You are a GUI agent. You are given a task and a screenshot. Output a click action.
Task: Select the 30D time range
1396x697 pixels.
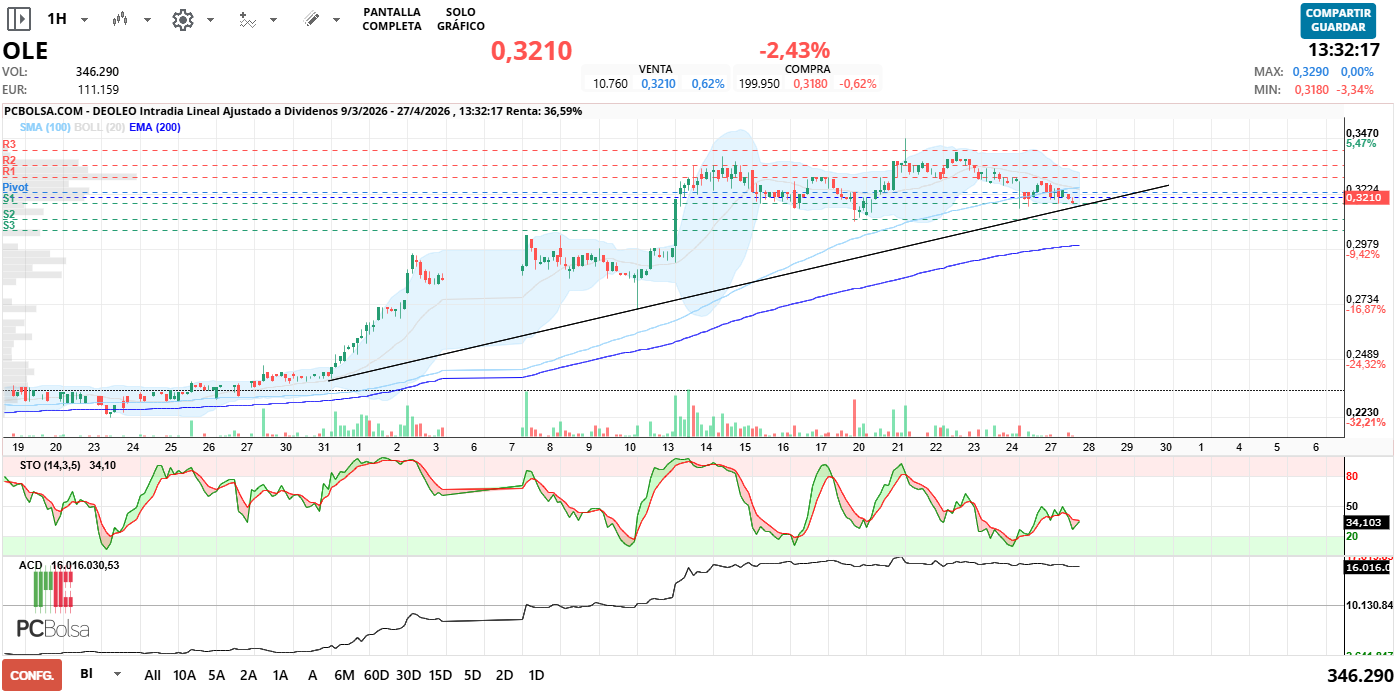(x=408, y=675)
